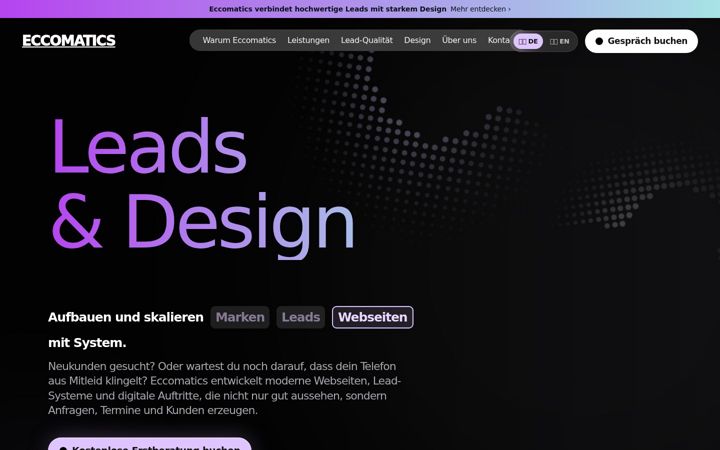Click the text 'mit System.'
This screenshot has height=450, width=720.
pos(87,343)
